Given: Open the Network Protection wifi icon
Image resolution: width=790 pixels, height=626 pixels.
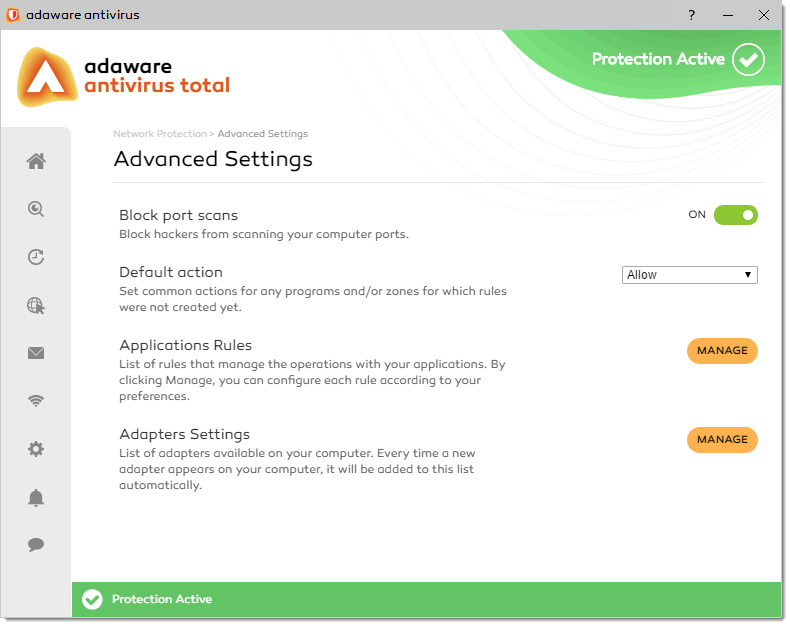Looking at the screenshot, I should point(36,401).
